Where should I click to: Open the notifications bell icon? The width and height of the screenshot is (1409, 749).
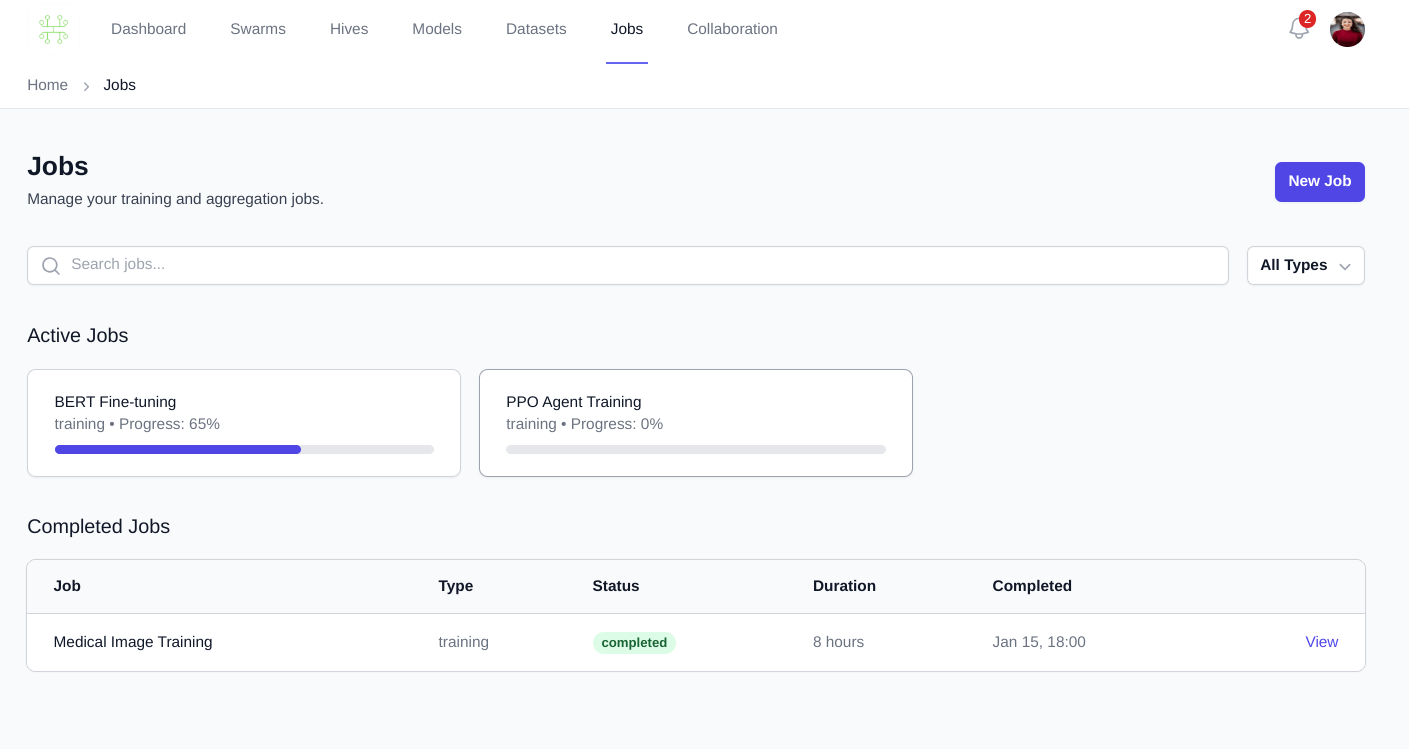coord(1298,29)
